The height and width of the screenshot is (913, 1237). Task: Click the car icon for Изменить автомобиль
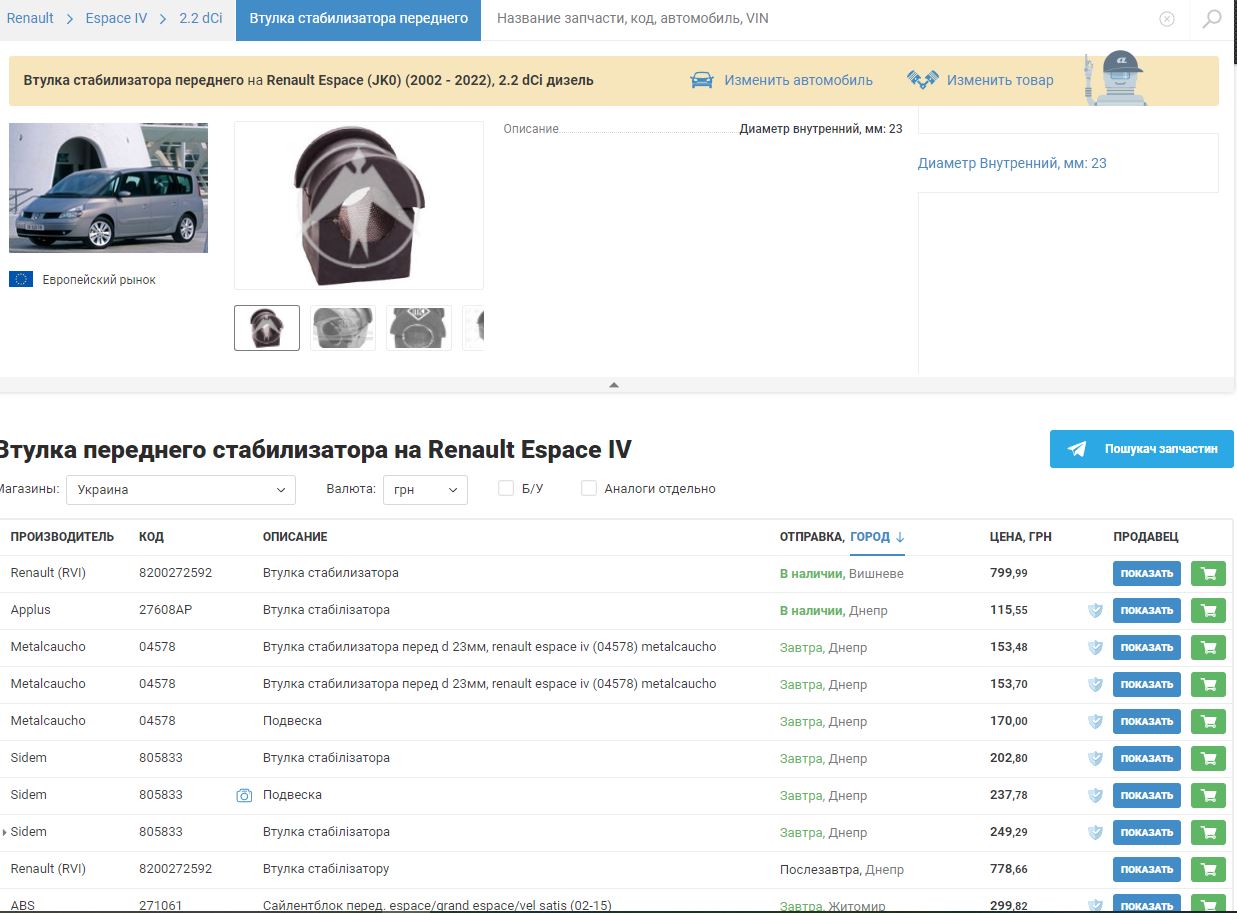click(x=702, y=80)
